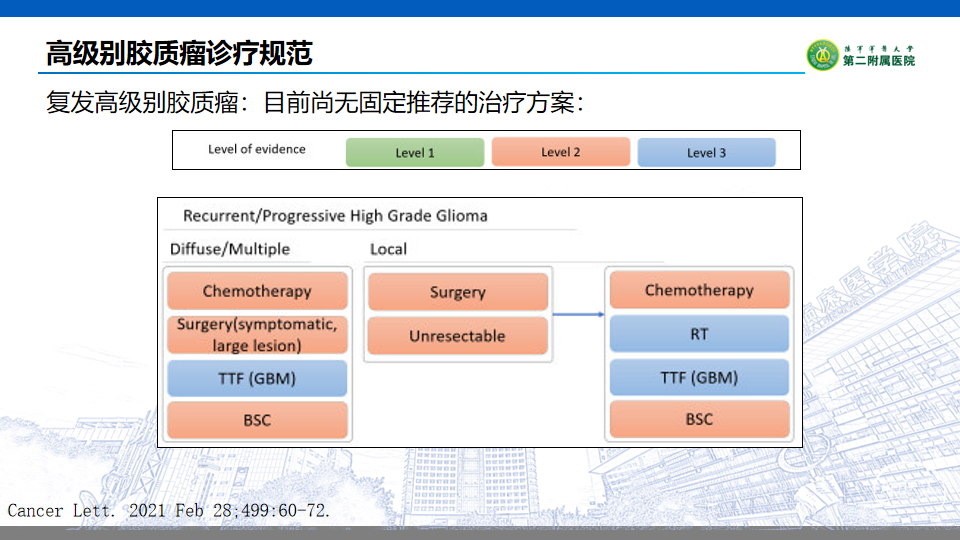
Task: Click the Level of evidence label
Action: pos(257,149)
